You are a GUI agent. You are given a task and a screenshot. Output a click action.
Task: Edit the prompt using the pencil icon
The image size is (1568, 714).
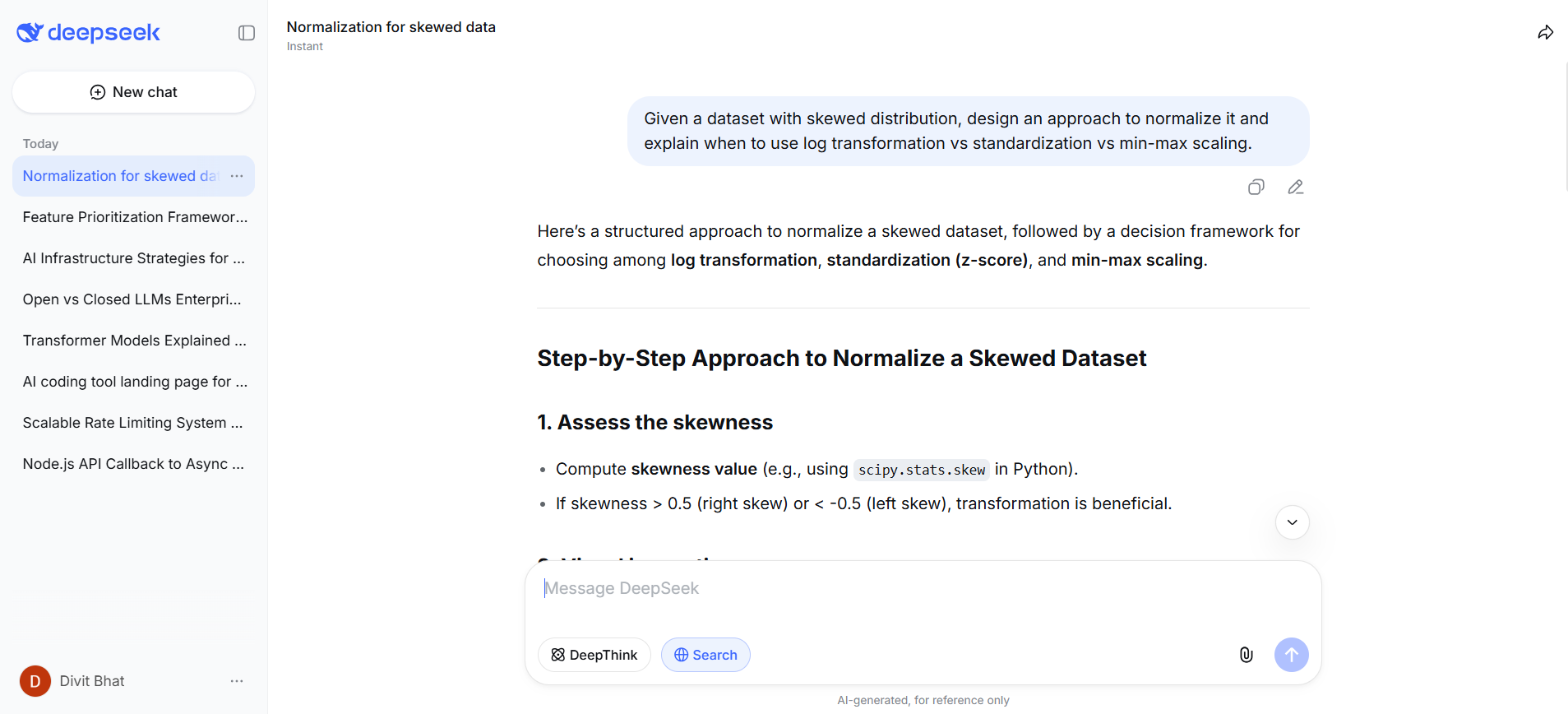click(x=1295, y=187)
